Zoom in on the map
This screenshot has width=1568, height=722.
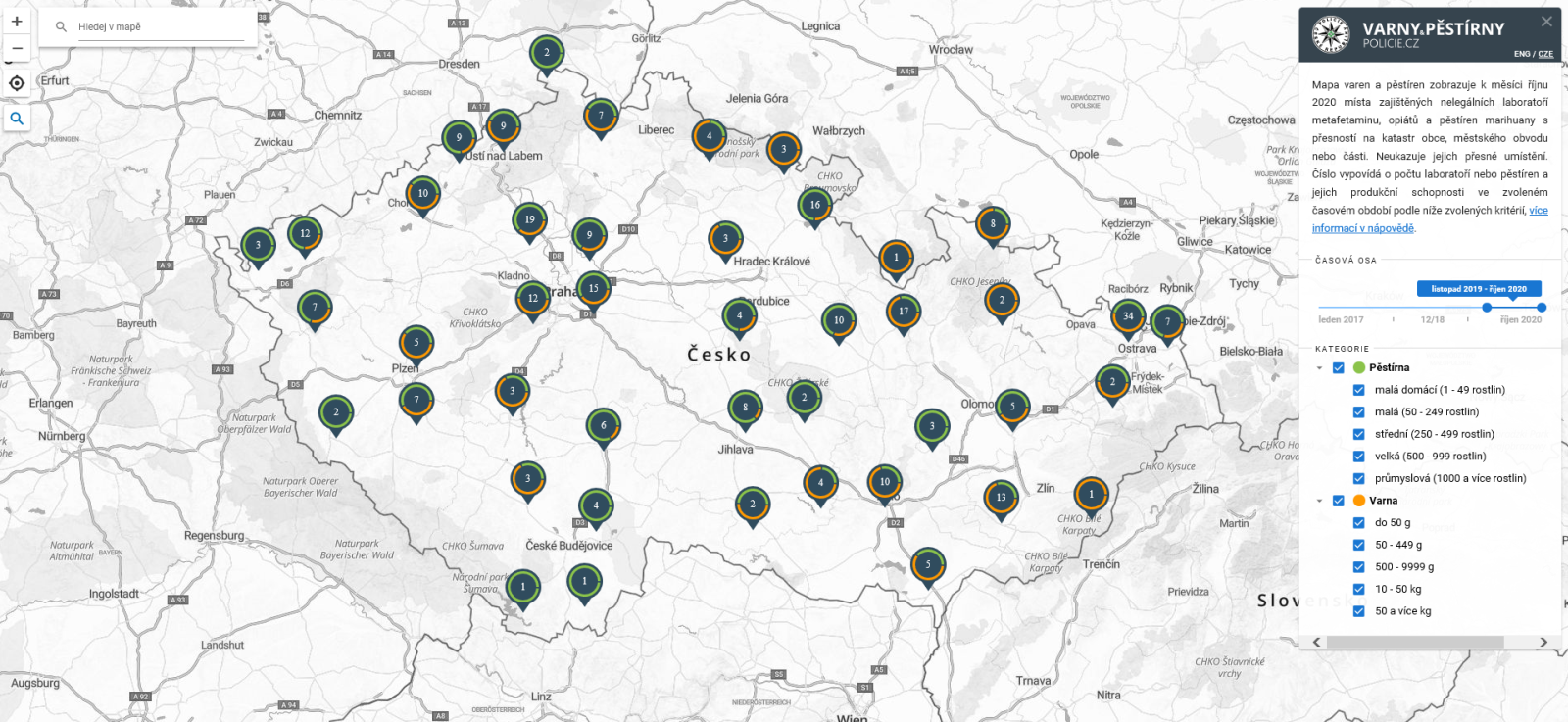[17, 22]
